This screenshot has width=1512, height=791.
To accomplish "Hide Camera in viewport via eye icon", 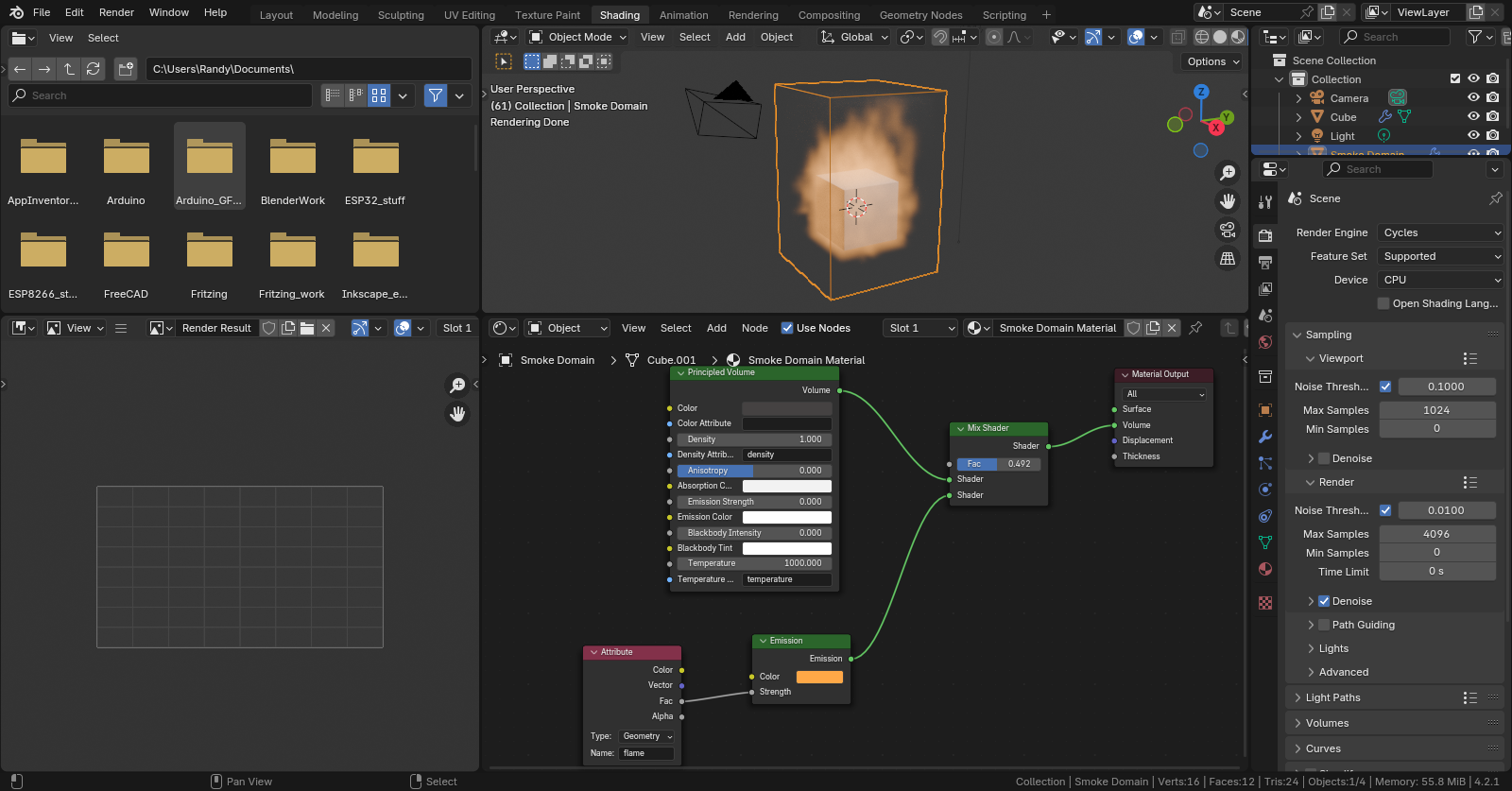I will click(x=1473, y=97).
